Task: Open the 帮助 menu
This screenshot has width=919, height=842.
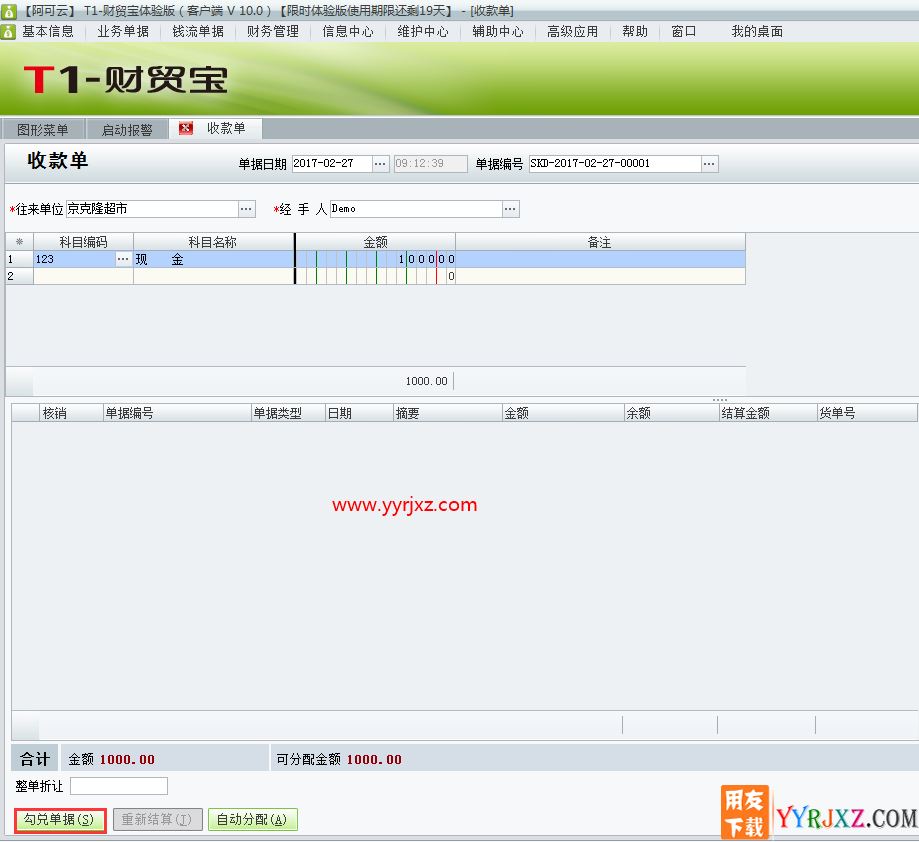Action: click(x=635, y=32)
